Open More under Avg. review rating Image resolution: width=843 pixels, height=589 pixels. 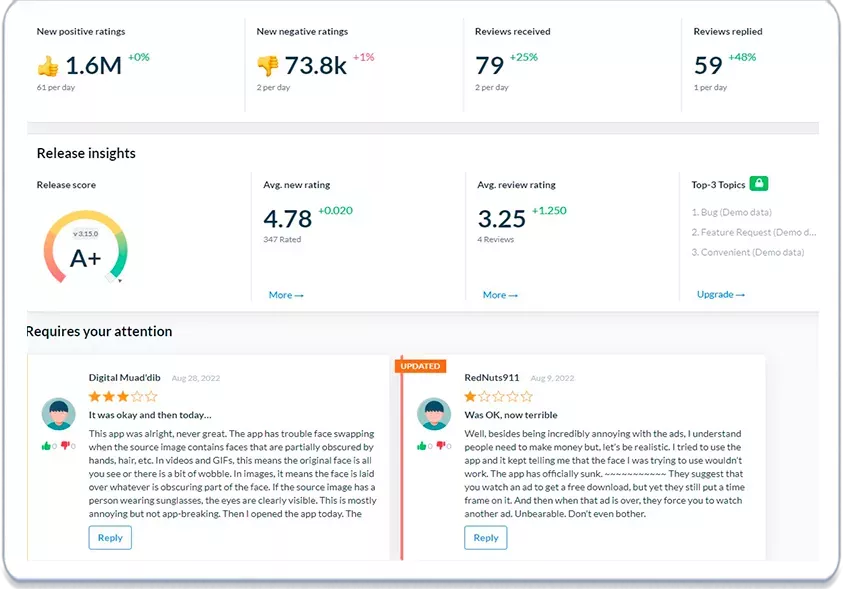click(x=500, y=295)
